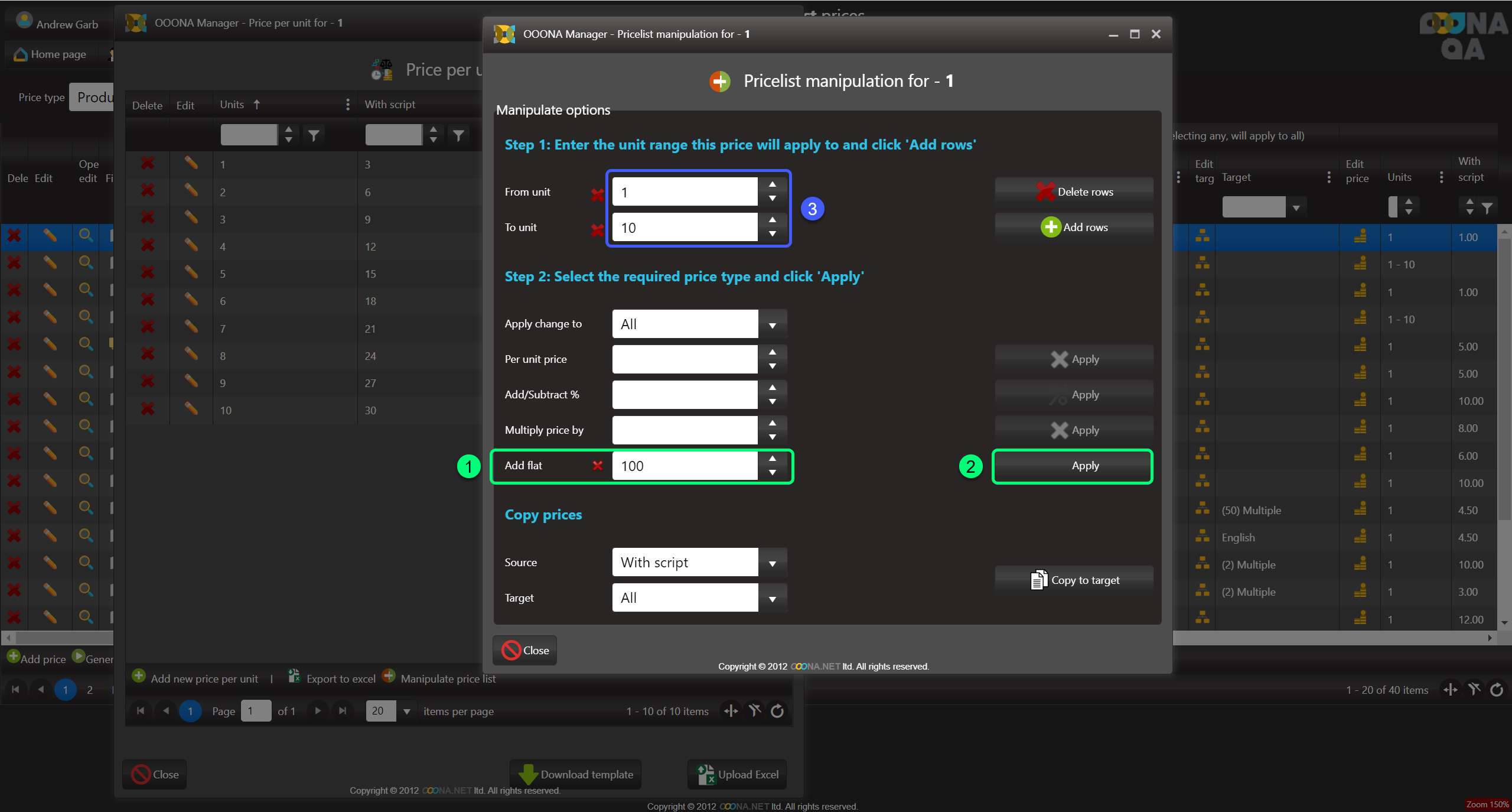Open the Apply change to dropdown
This screenshot has width=1512, height=812.
point(772,324)
